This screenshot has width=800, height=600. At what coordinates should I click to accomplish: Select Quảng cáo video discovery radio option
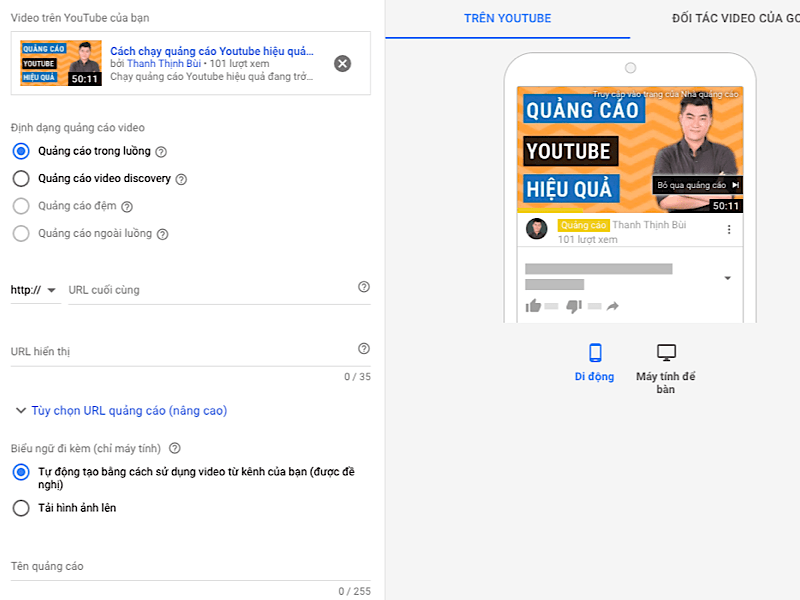click(21, 179)
